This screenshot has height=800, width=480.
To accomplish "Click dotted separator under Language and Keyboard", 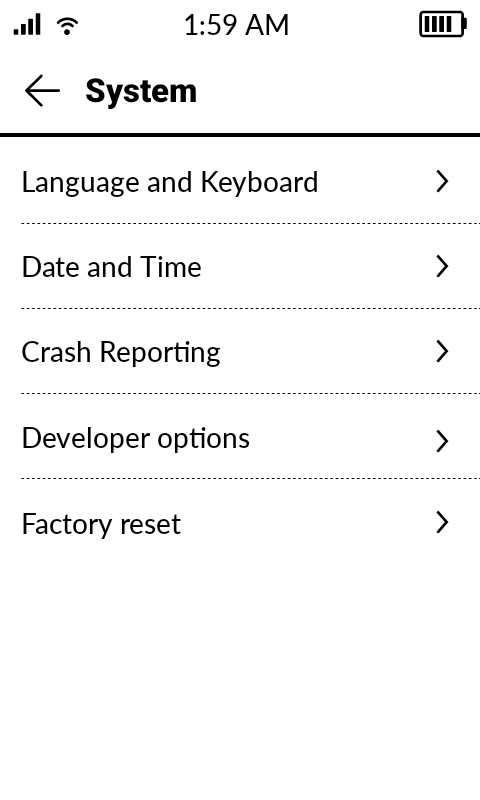I will (x=250, y=223).
